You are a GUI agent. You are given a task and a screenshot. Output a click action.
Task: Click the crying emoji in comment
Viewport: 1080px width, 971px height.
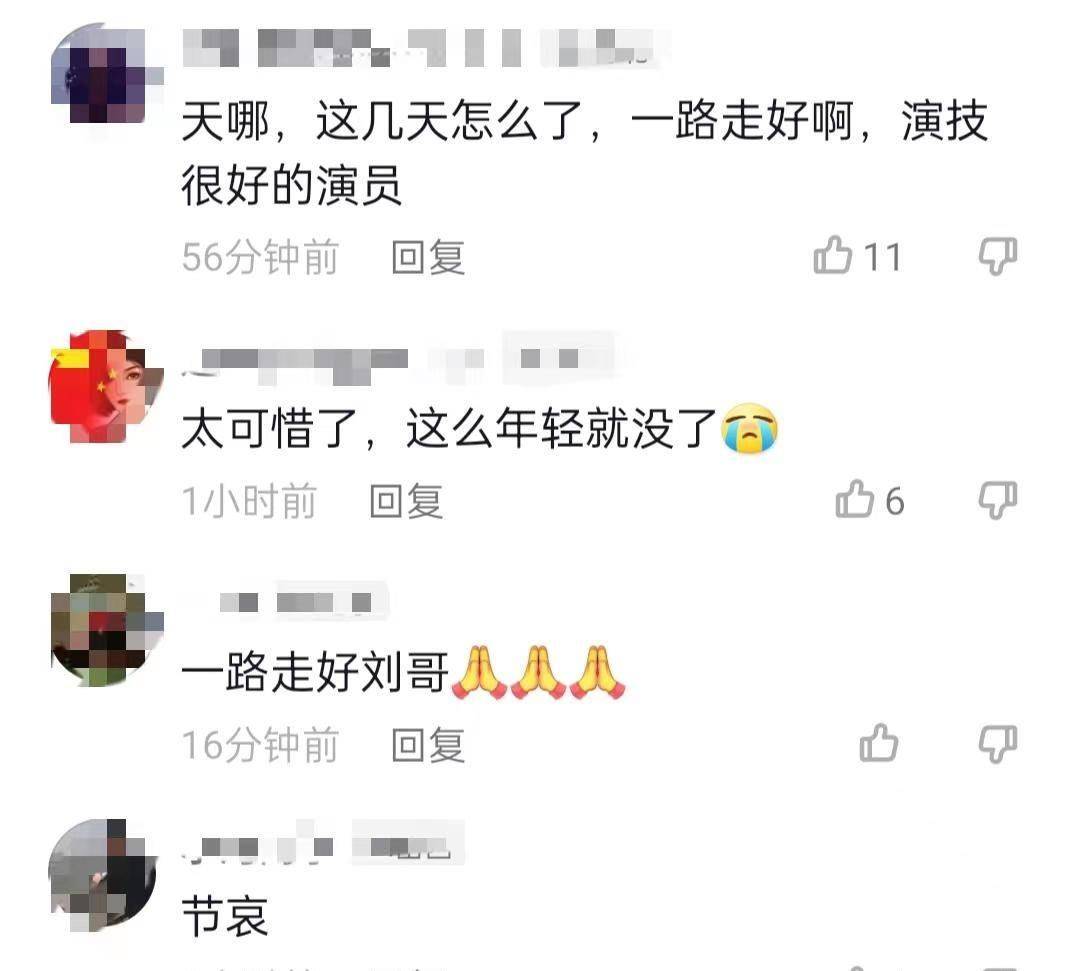pos(749,428)
